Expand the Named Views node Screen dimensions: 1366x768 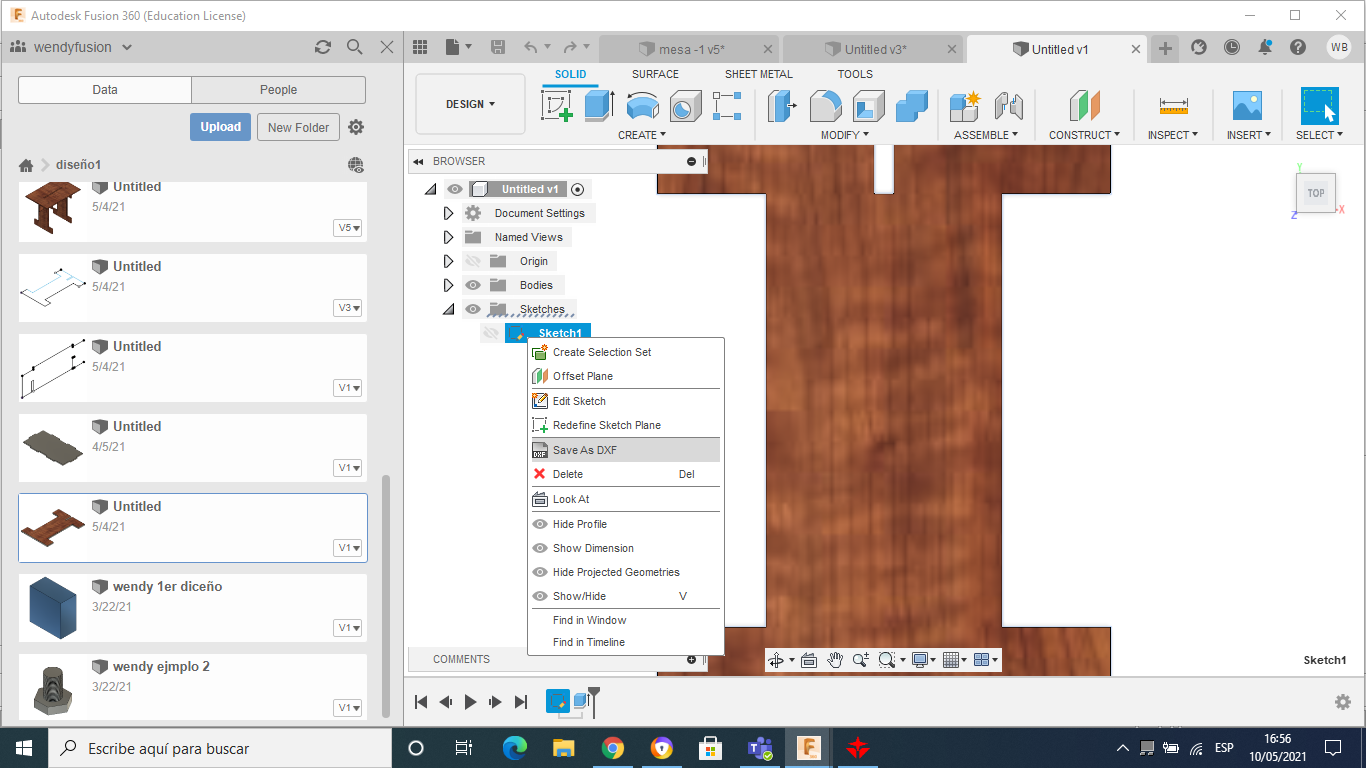tap(449, 237)
